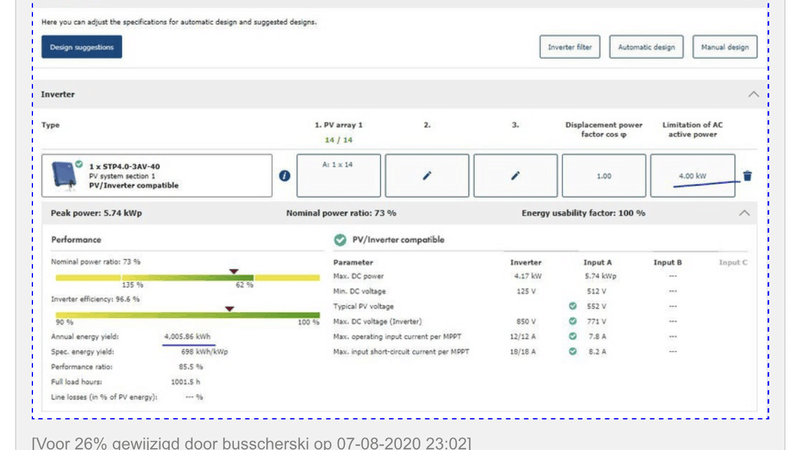Switch to Manual design
This screenshot has width=800, height=450.
[725, 47]
